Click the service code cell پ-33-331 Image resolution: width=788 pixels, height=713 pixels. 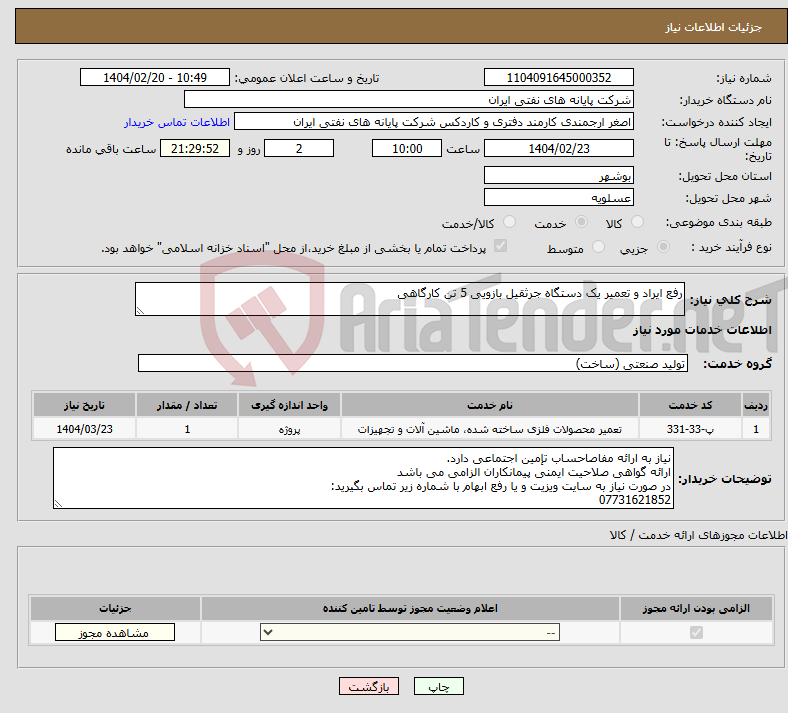[x=690, y=429]
